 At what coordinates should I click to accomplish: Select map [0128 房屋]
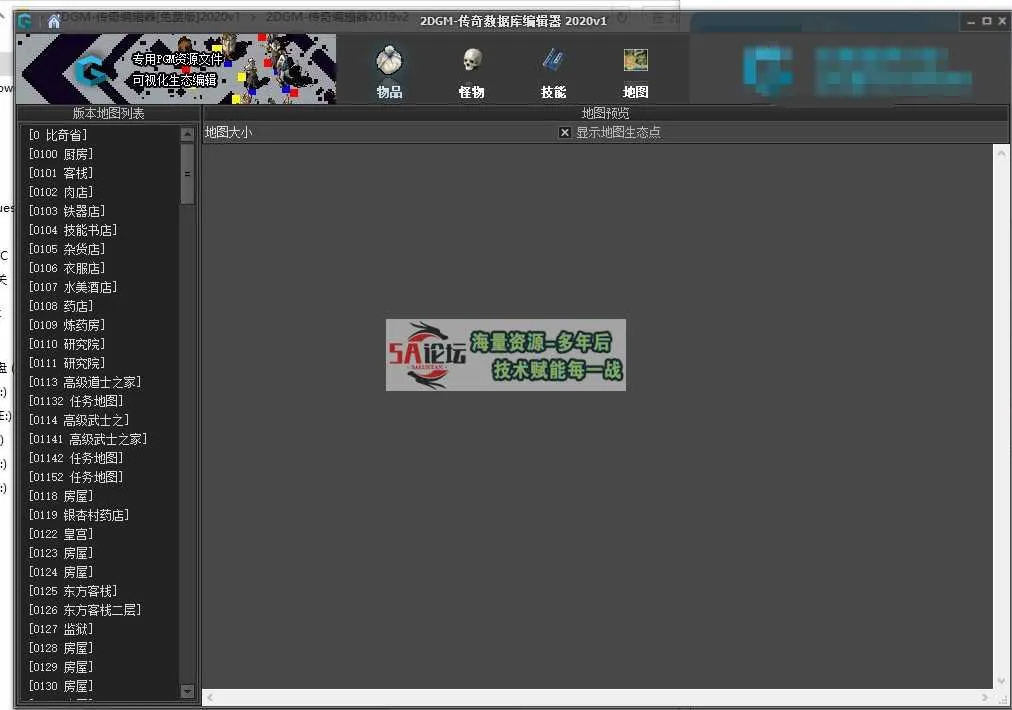61,648
